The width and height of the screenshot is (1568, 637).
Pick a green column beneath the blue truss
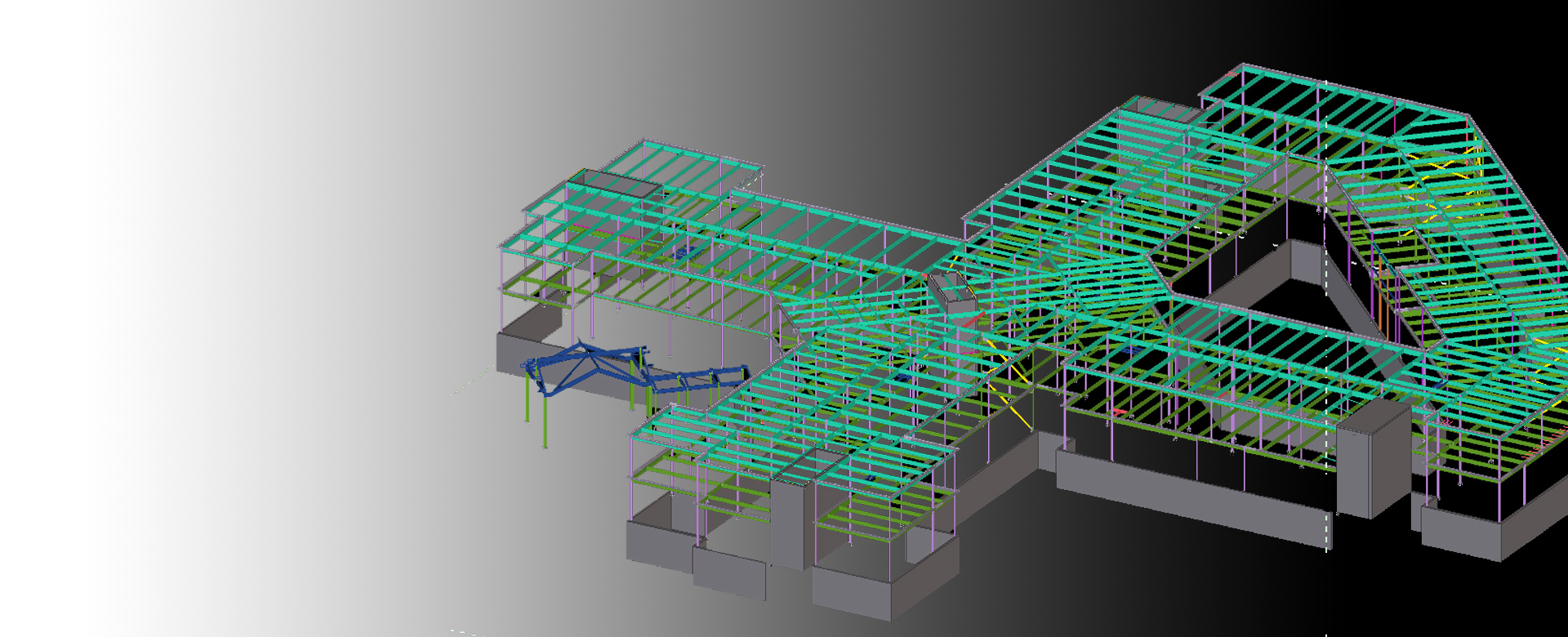pos(545,423)
